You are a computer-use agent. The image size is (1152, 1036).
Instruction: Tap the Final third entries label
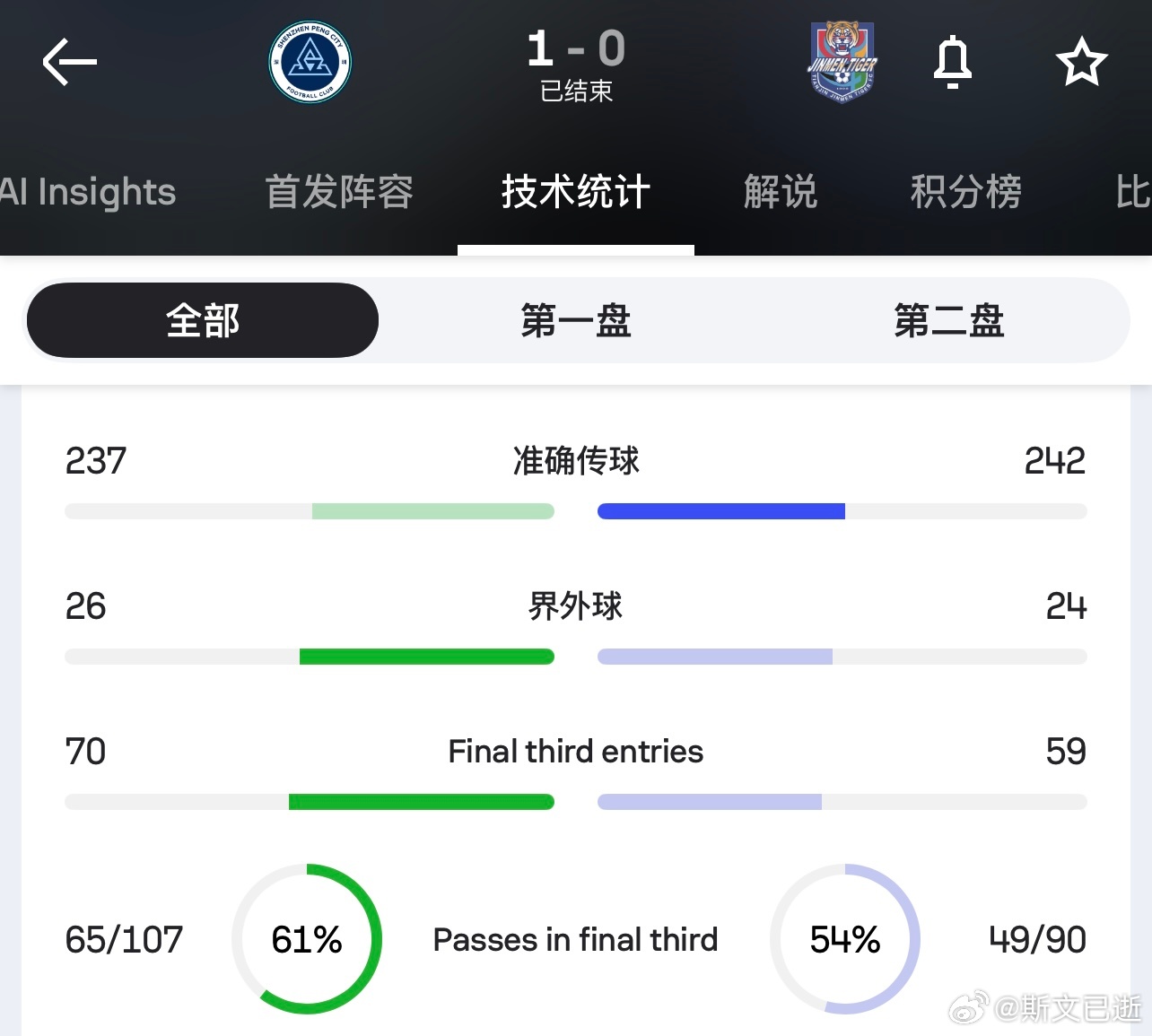tap(576, 752)
